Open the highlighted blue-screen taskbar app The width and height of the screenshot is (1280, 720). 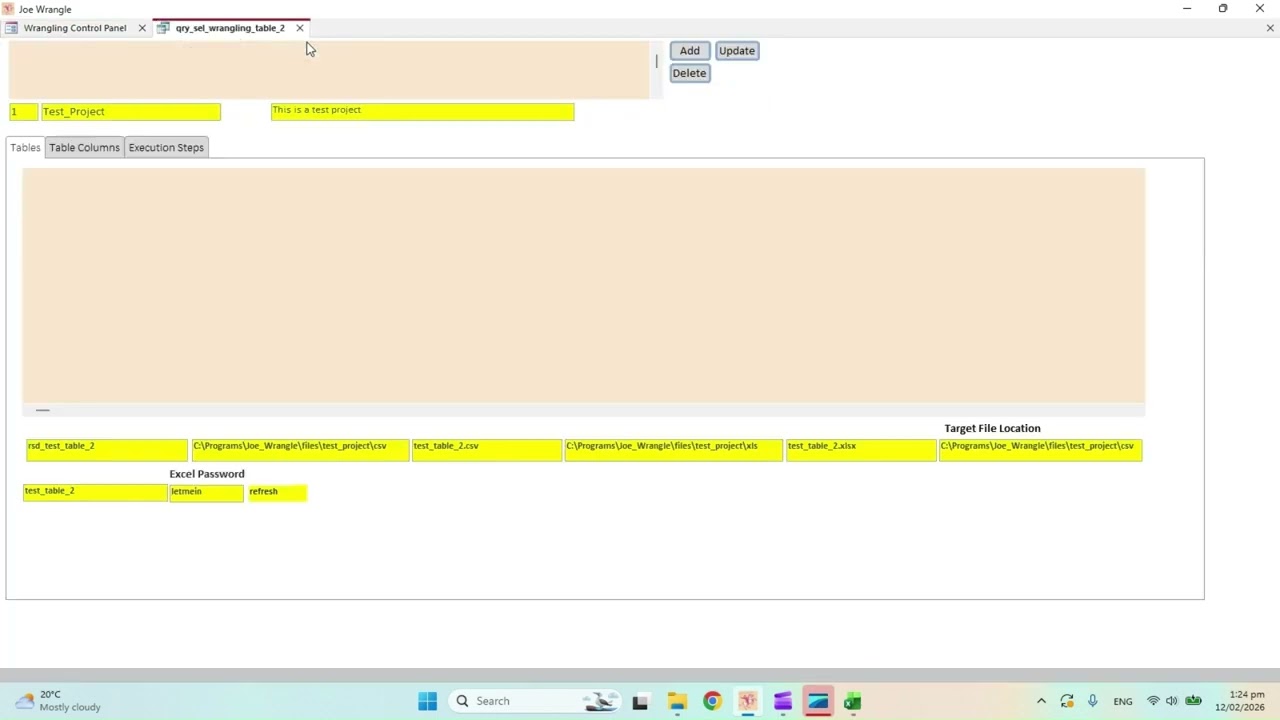click(x=818, y=701)
